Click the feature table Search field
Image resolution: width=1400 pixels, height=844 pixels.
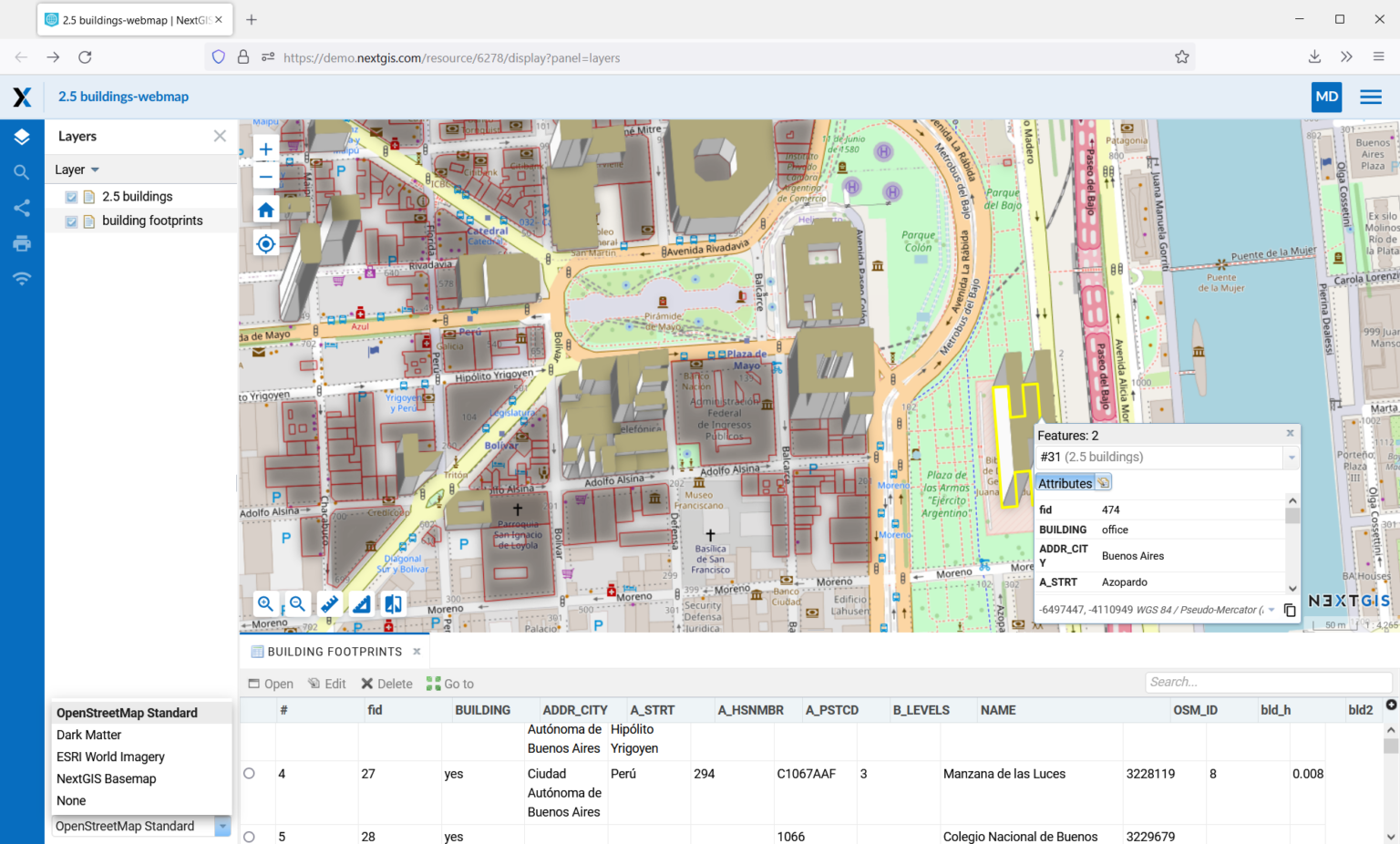click(x=1267, y=682)
